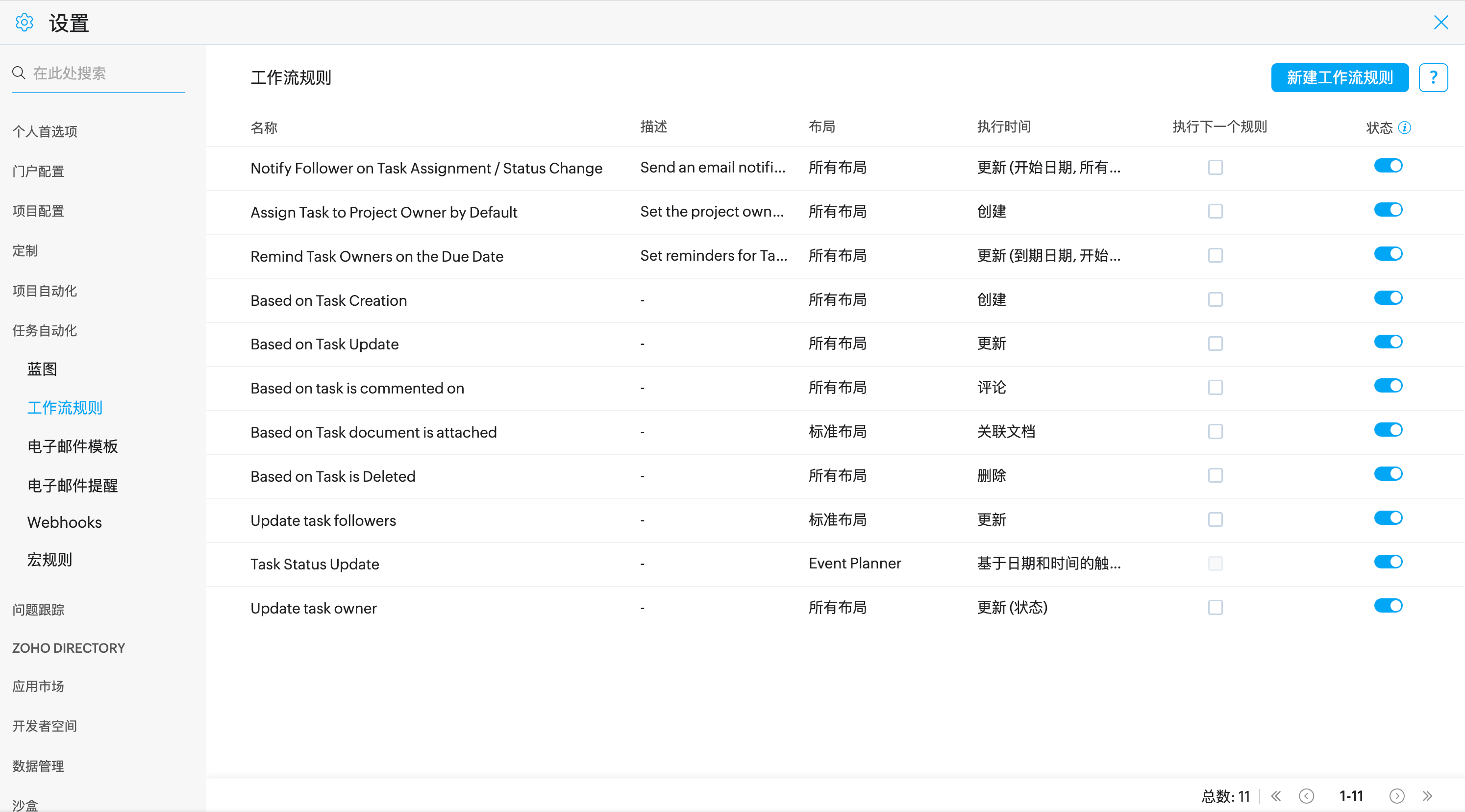Tick next-rule checkbox for Update task followers
This screenshot has height=812, width=1465.
click(x=1215, y=520)
